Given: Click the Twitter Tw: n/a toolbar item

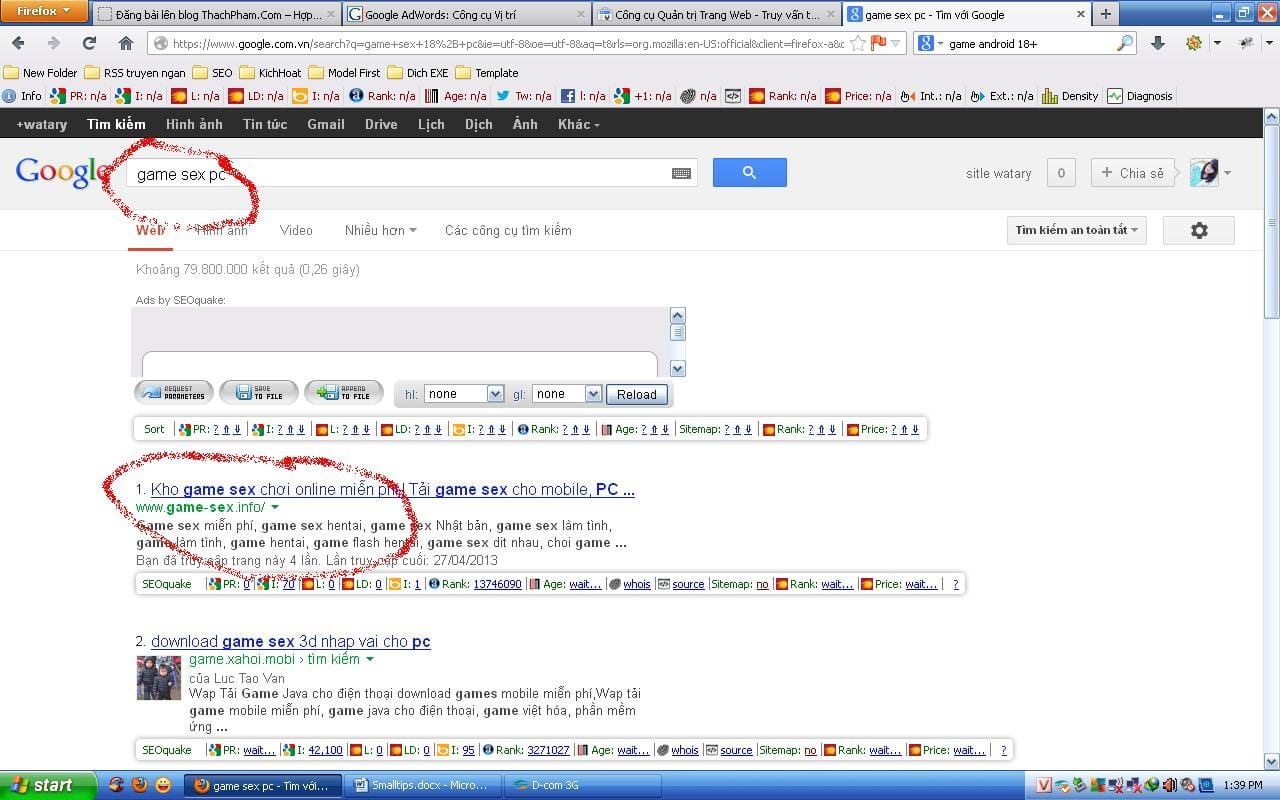Looking at the screenshot, I should 523,96.
